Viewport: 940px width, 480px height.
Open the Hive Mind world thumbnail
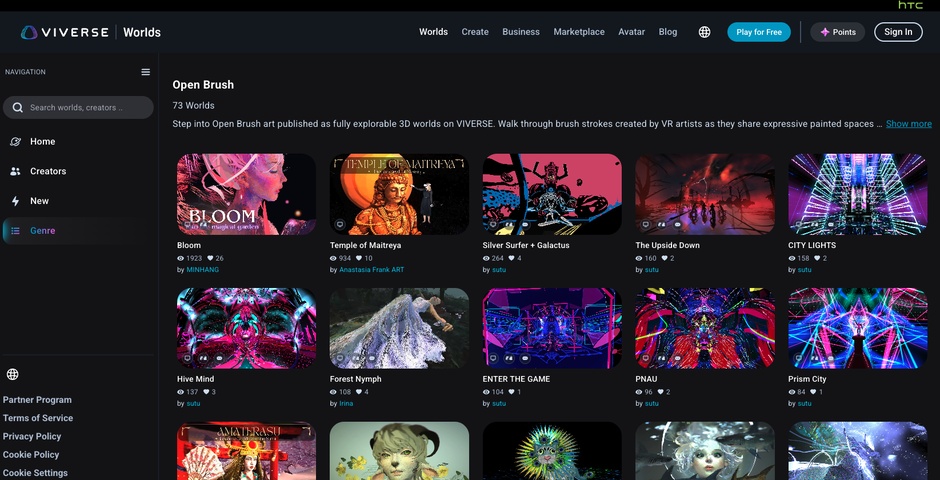pyautogui.click(x=246, y=328)
